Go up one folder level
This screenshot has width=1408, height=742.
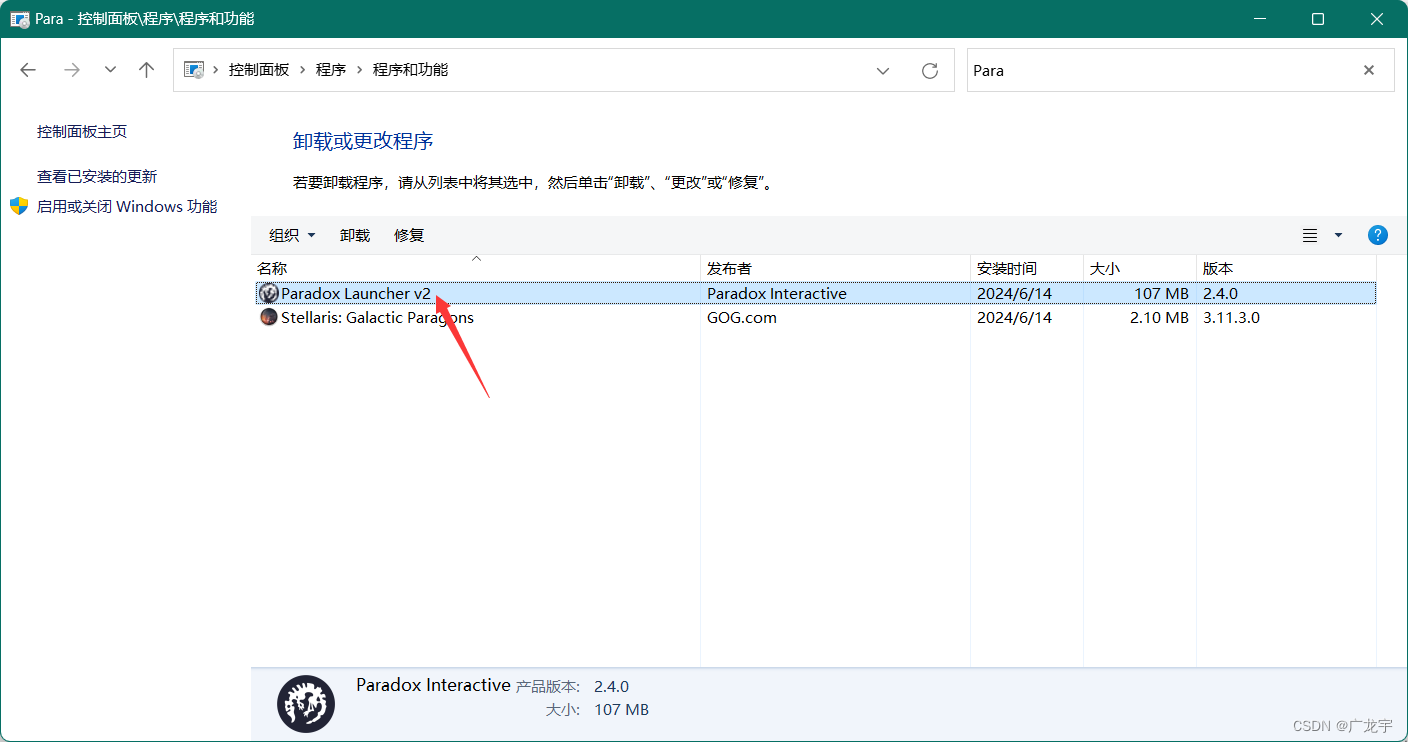(147, 70)
